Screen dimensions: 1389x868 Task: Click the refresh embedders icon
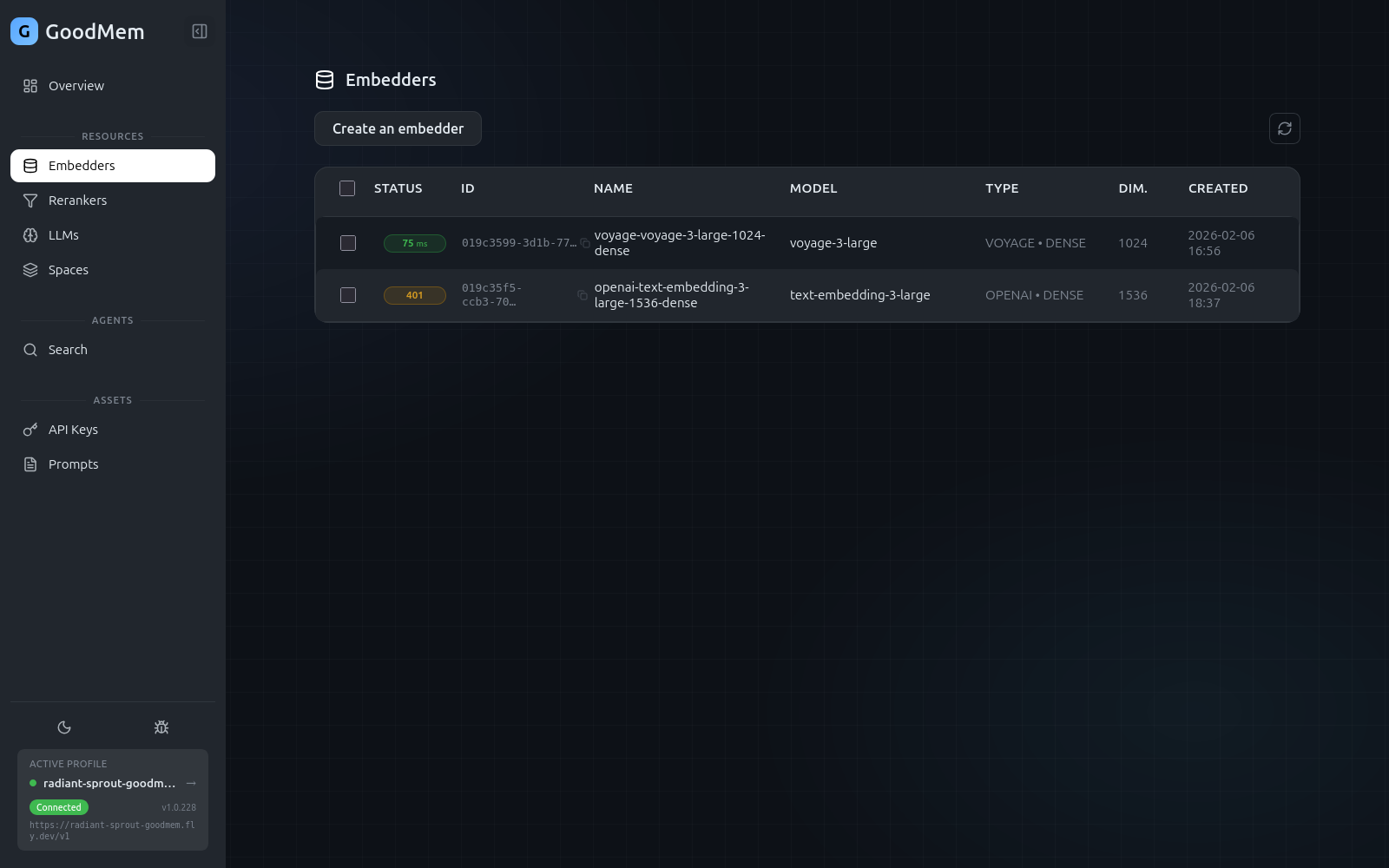[x=1285, y=128]
